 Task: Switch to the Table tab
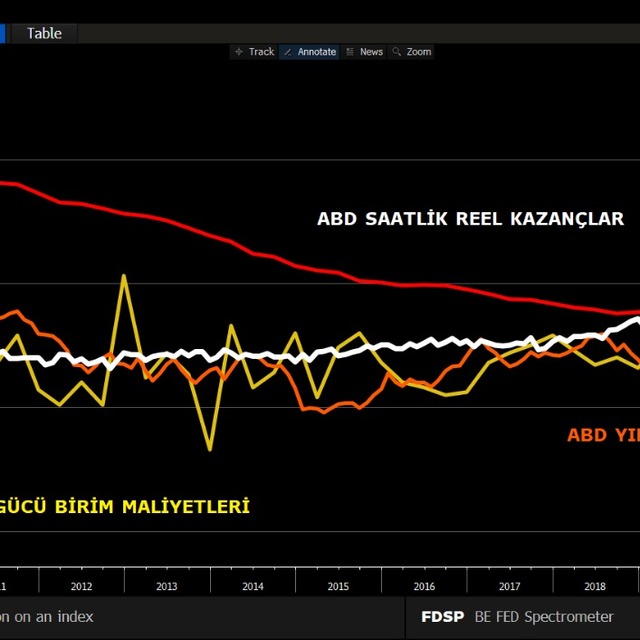pos(44,33)
